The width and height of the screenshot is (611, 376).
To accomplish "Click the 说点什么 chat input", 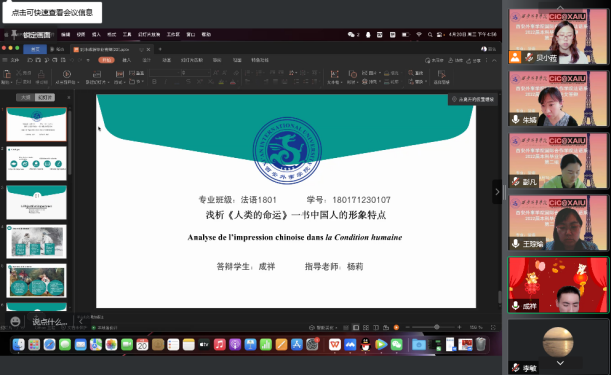I will point(49,322).
